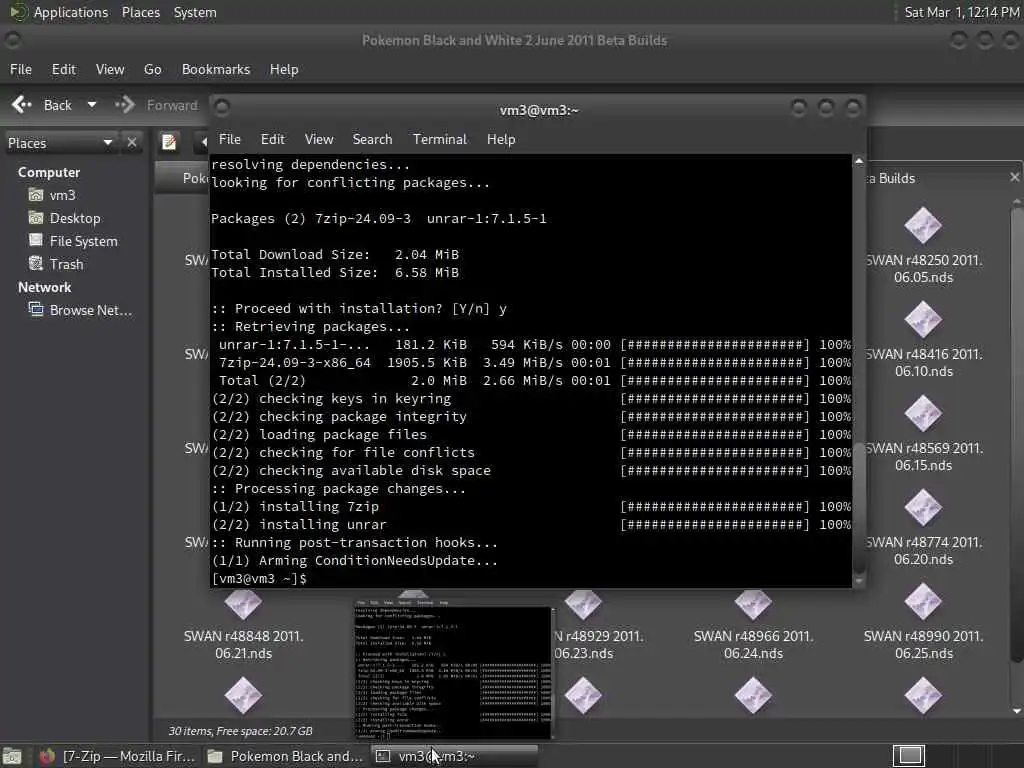
Task: Switch to Pokemon Black and... taskbar item
Action: (x=285, y=756)
